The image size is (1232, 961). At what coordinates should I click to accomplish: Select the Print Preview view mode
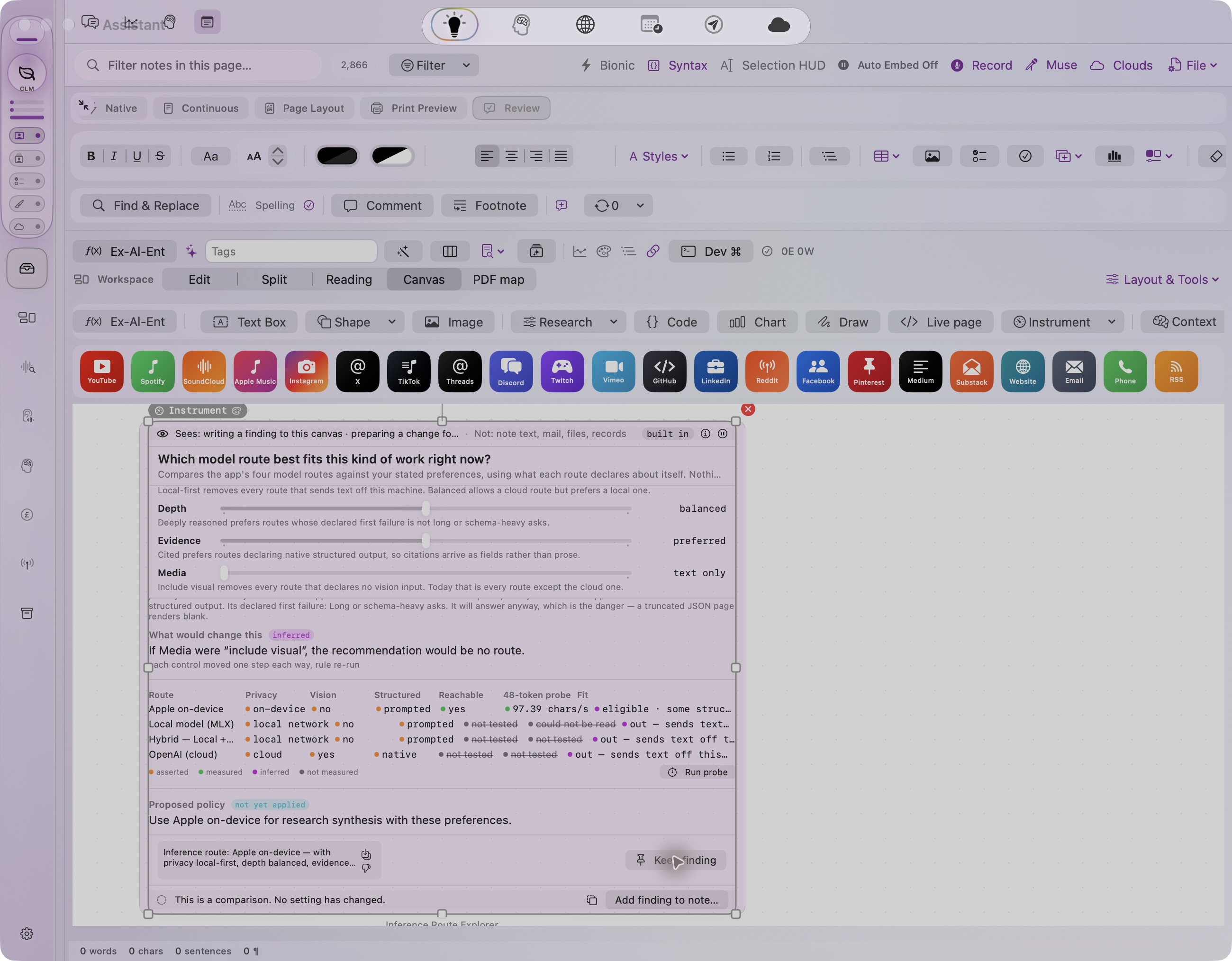pyautogui.click(x=414, y=109)
